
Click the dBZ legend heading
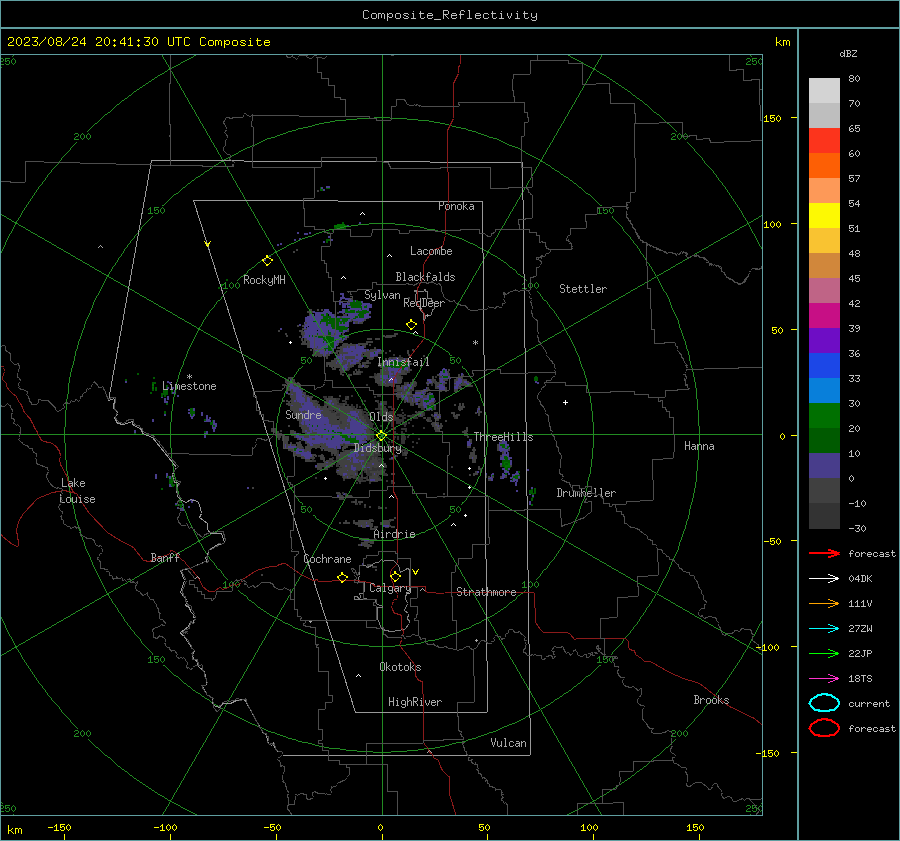pos(848,54)
